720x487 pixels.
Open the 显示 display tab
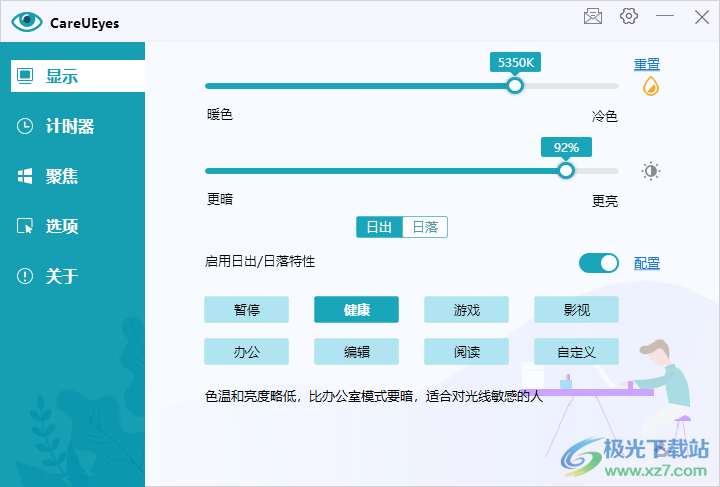pos(78,76)
